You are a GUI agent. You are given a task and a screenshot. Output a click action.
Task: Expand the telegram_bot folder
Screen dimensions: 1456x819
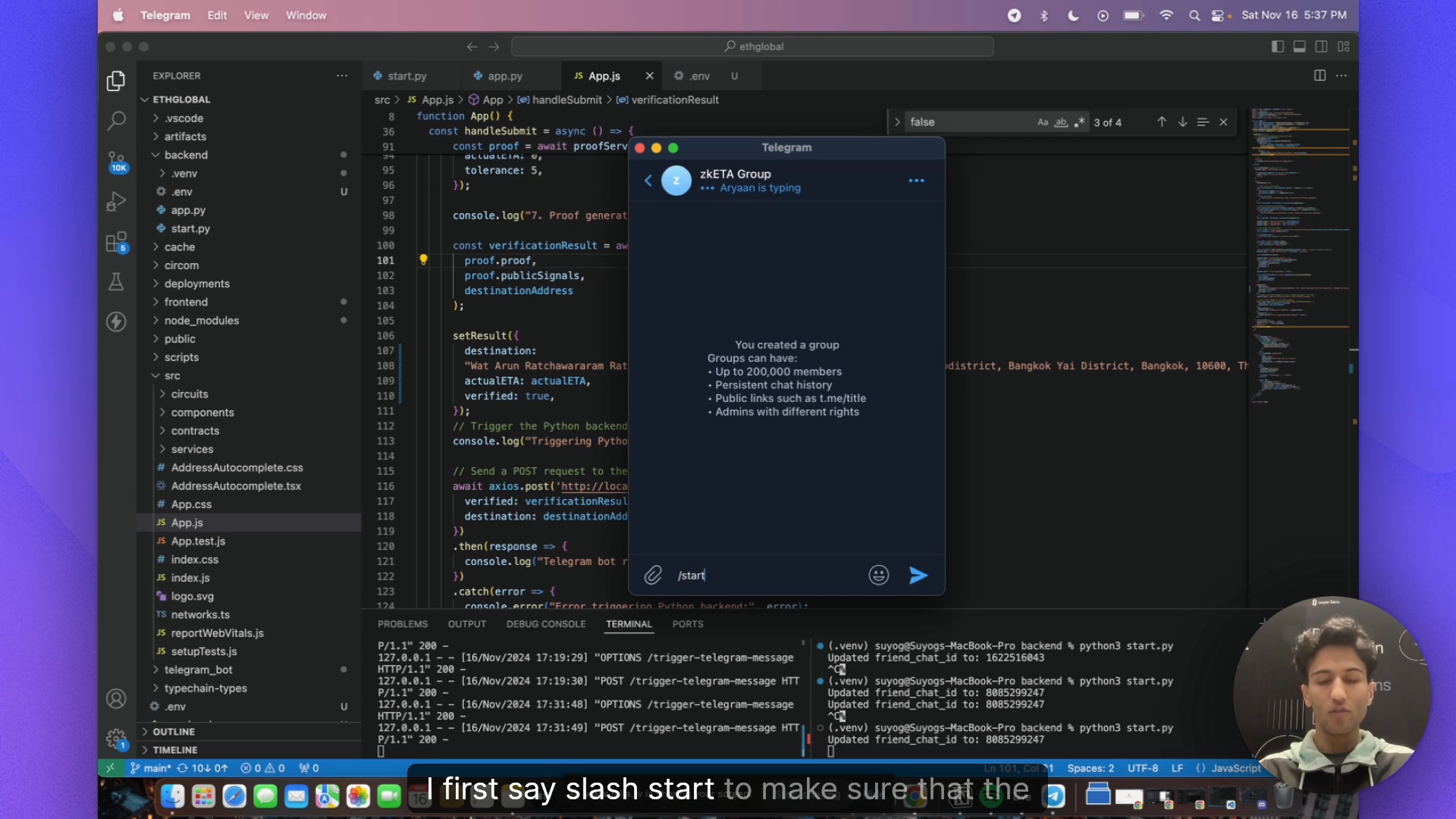(199, 670)
